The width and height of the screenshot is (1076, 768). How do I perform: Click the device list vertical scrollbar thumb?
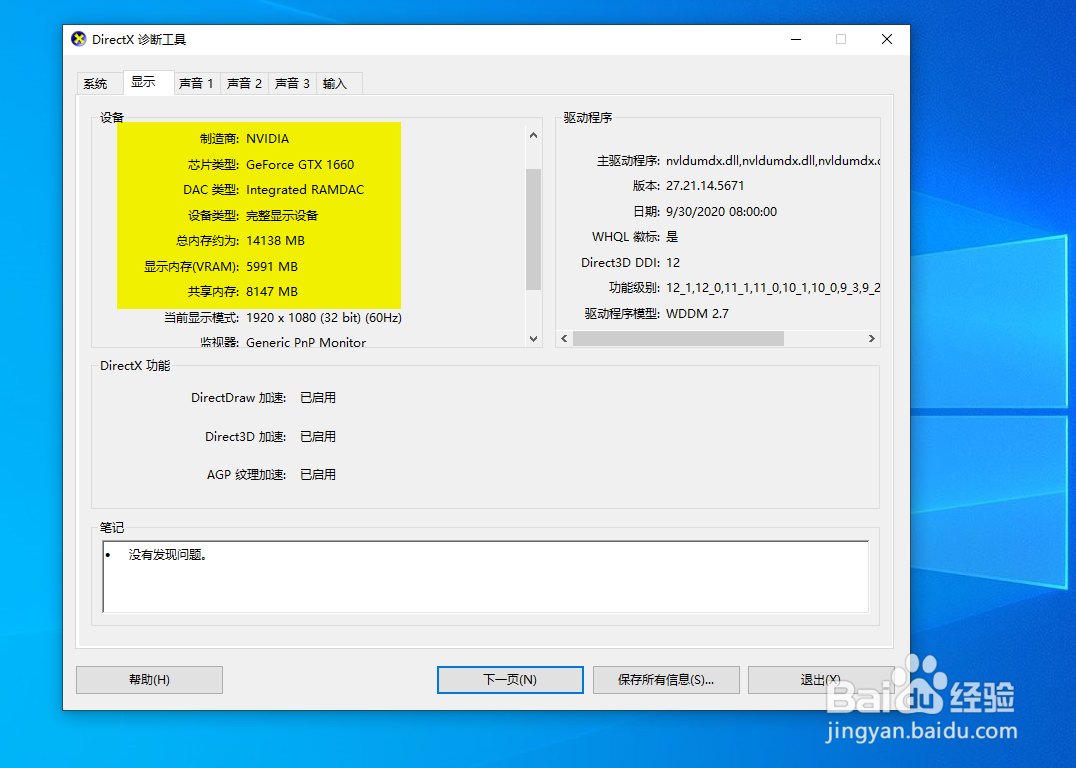pos(533,229)
